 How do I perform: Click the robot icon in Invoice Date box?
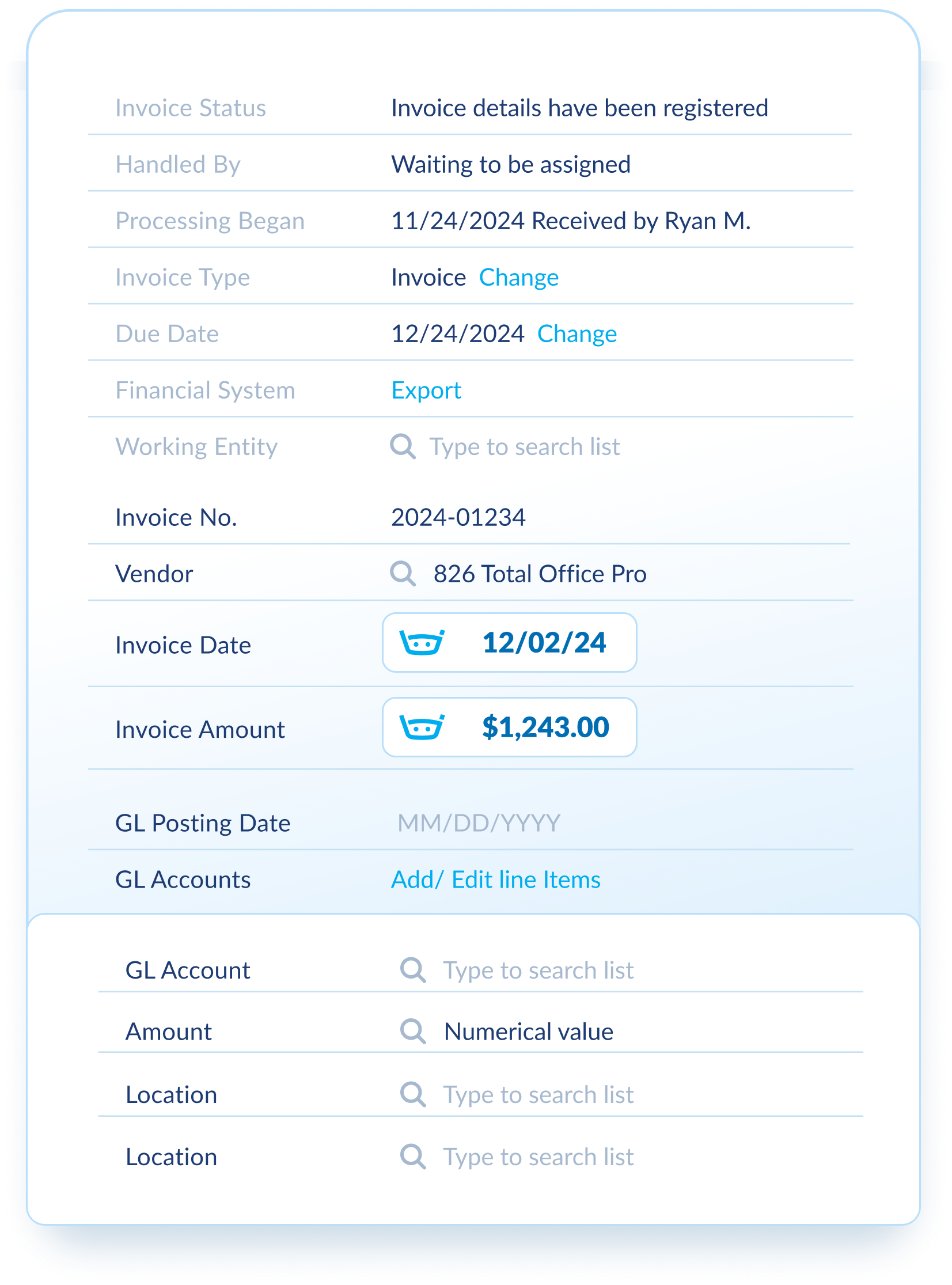point(422,643)
